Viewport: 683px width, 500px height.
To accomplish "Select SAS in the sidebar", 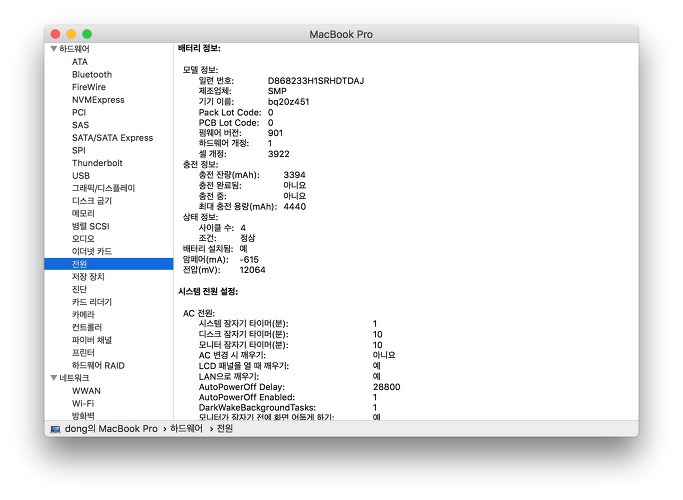I will [x=80, y=125].
